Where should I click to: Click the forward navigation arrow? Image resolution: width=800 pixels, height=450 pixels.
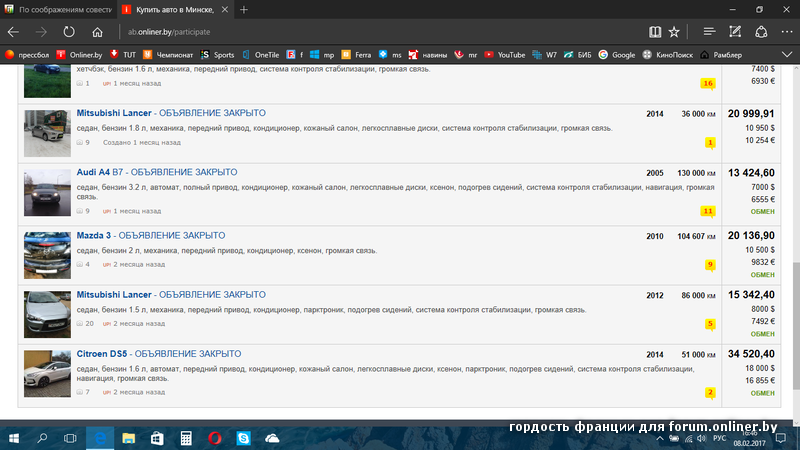click(41, 32)
